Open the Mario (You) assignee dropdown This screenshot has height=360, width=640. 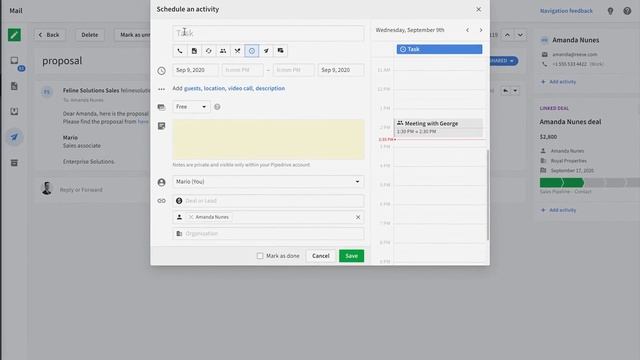(x=268, y=182)
